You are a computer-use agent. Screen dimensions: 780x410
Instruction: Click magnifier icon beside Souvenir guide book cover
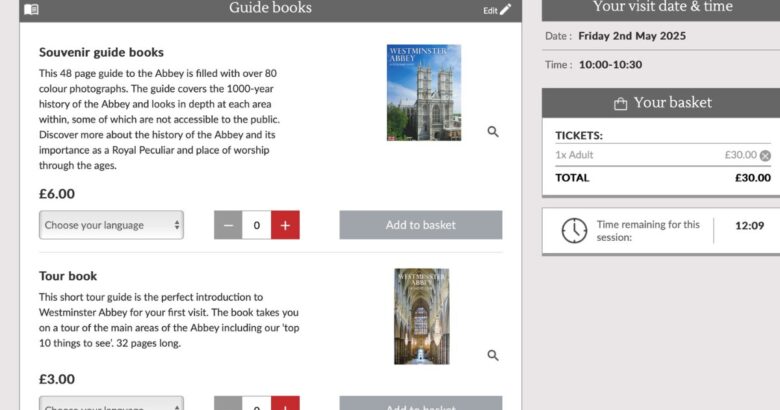coord(492,131)
